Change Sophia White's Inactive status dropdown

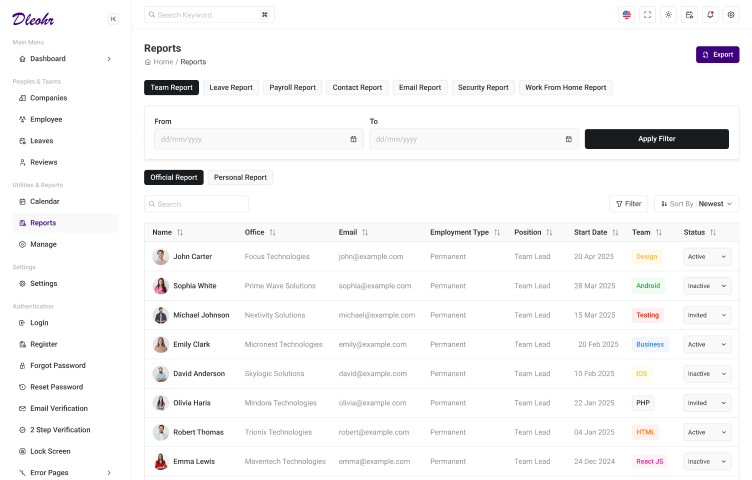click(707, 286)
